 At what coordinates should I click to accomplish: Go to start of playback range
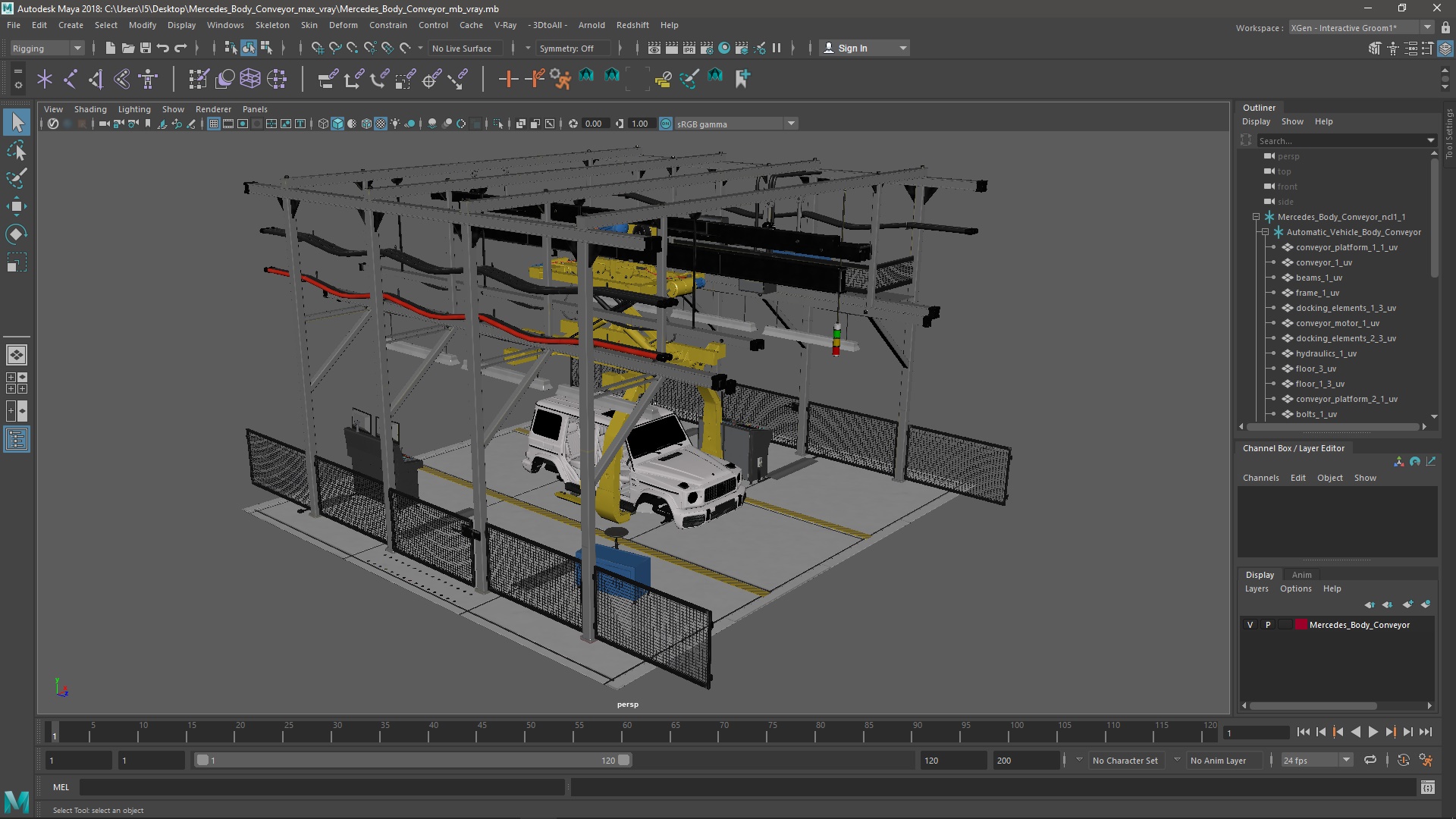click(1303, 732)
